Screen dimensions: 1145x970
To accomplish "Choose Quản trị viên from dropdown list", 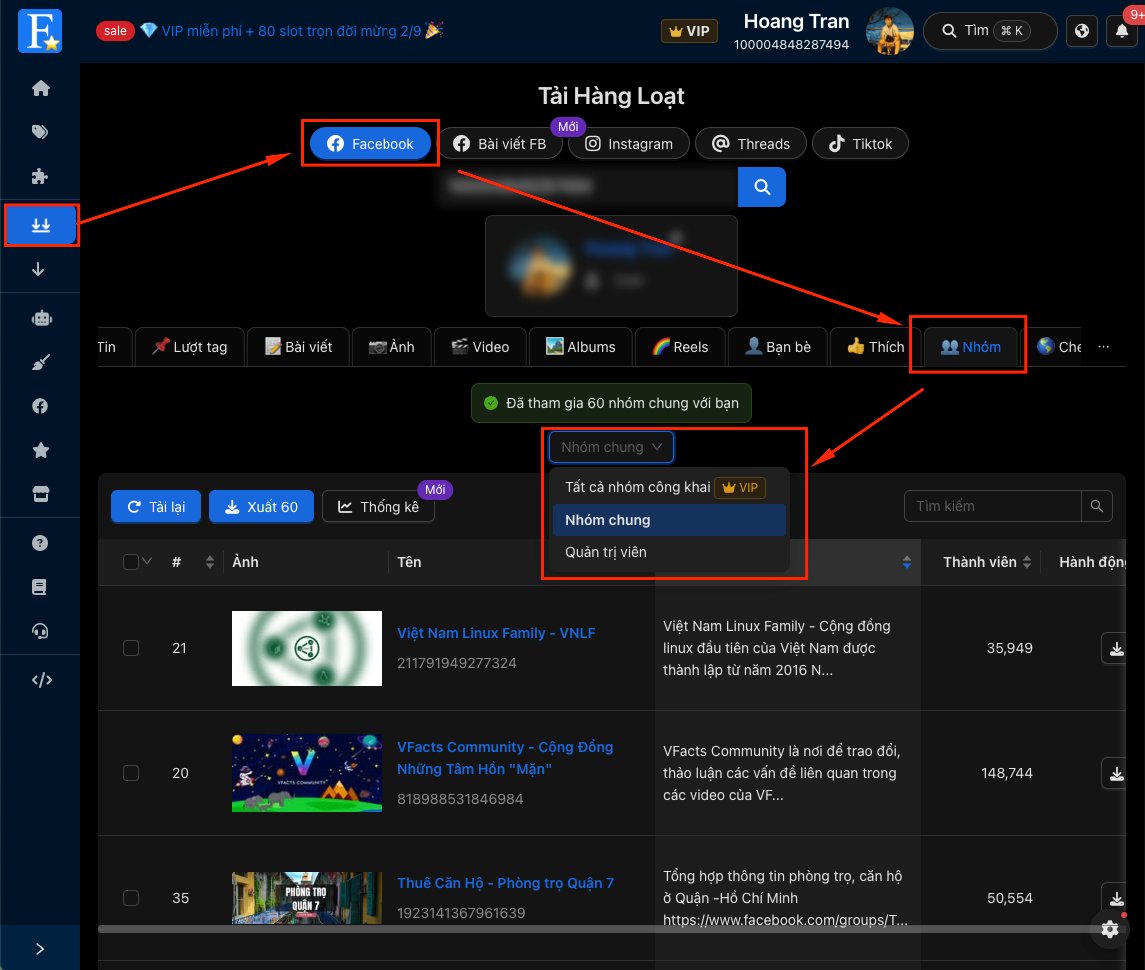I will (x=669, y=552).
